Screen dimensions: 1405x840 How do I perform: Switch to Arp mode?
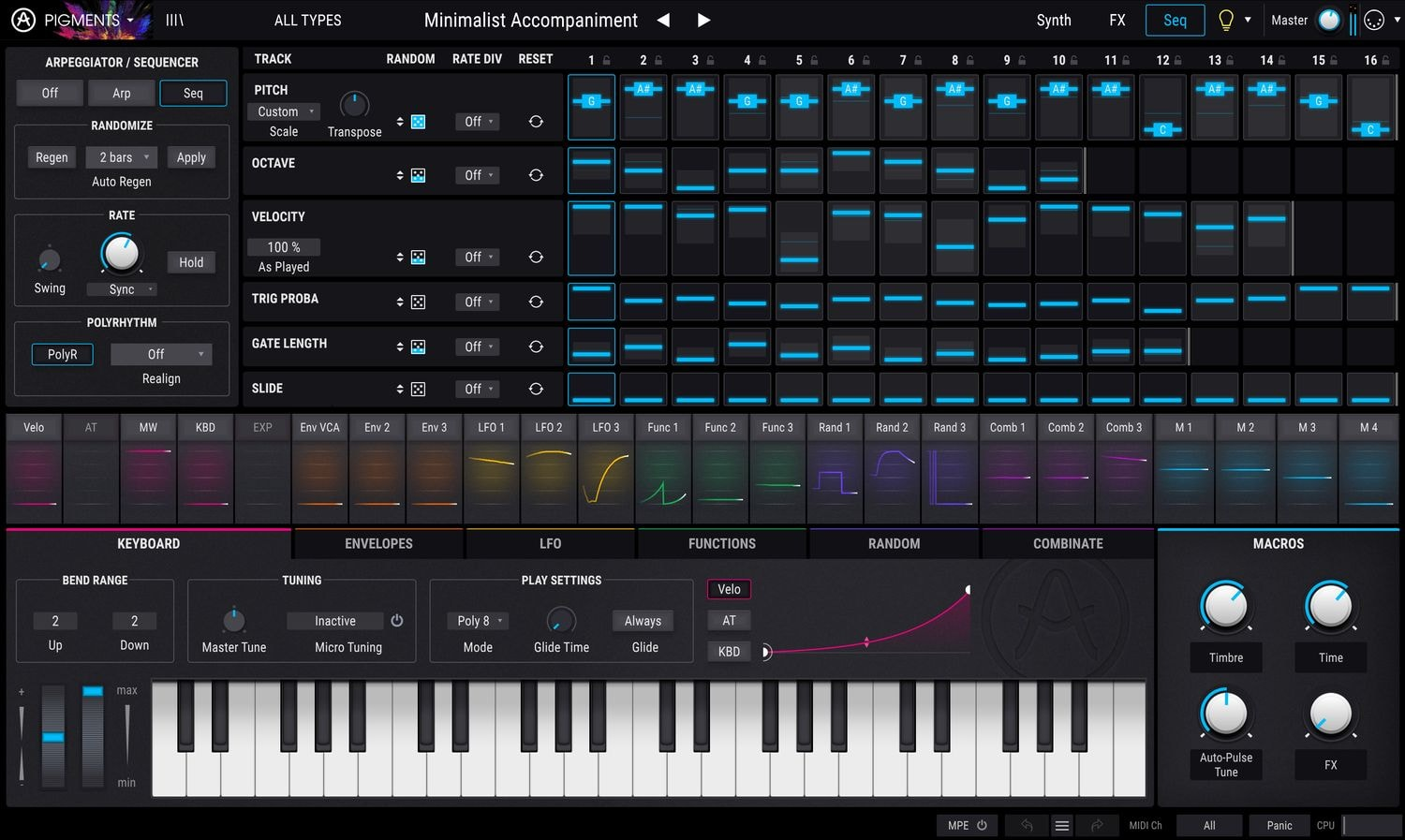(122, 93)
